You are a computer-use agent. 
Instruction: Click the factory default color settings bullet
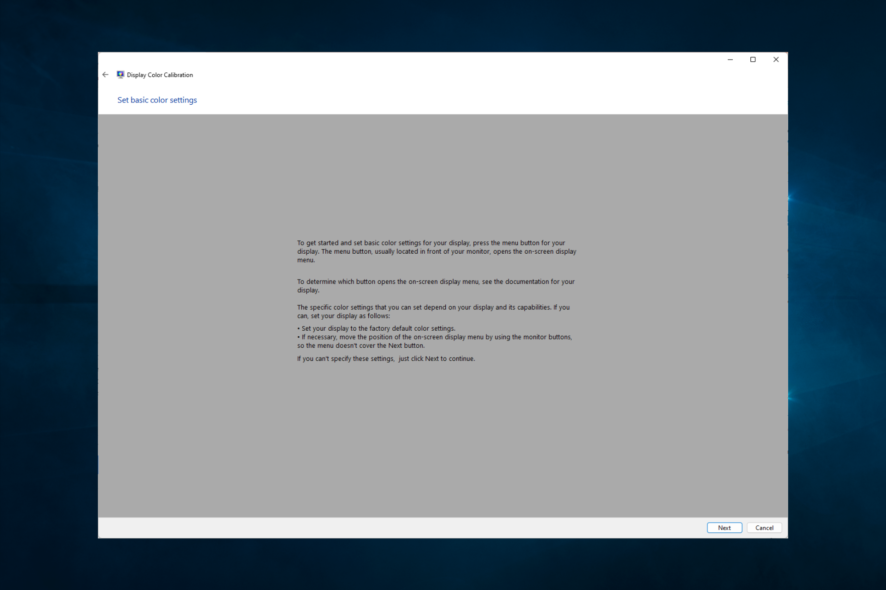pyautogui.click(x=376, y=328)
